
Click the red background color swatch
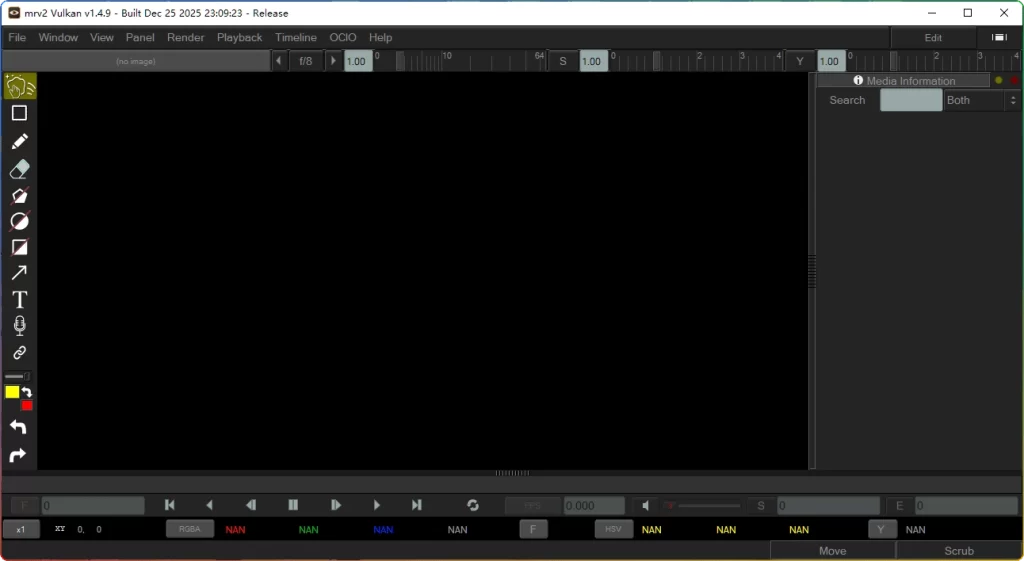coord(27,406)
